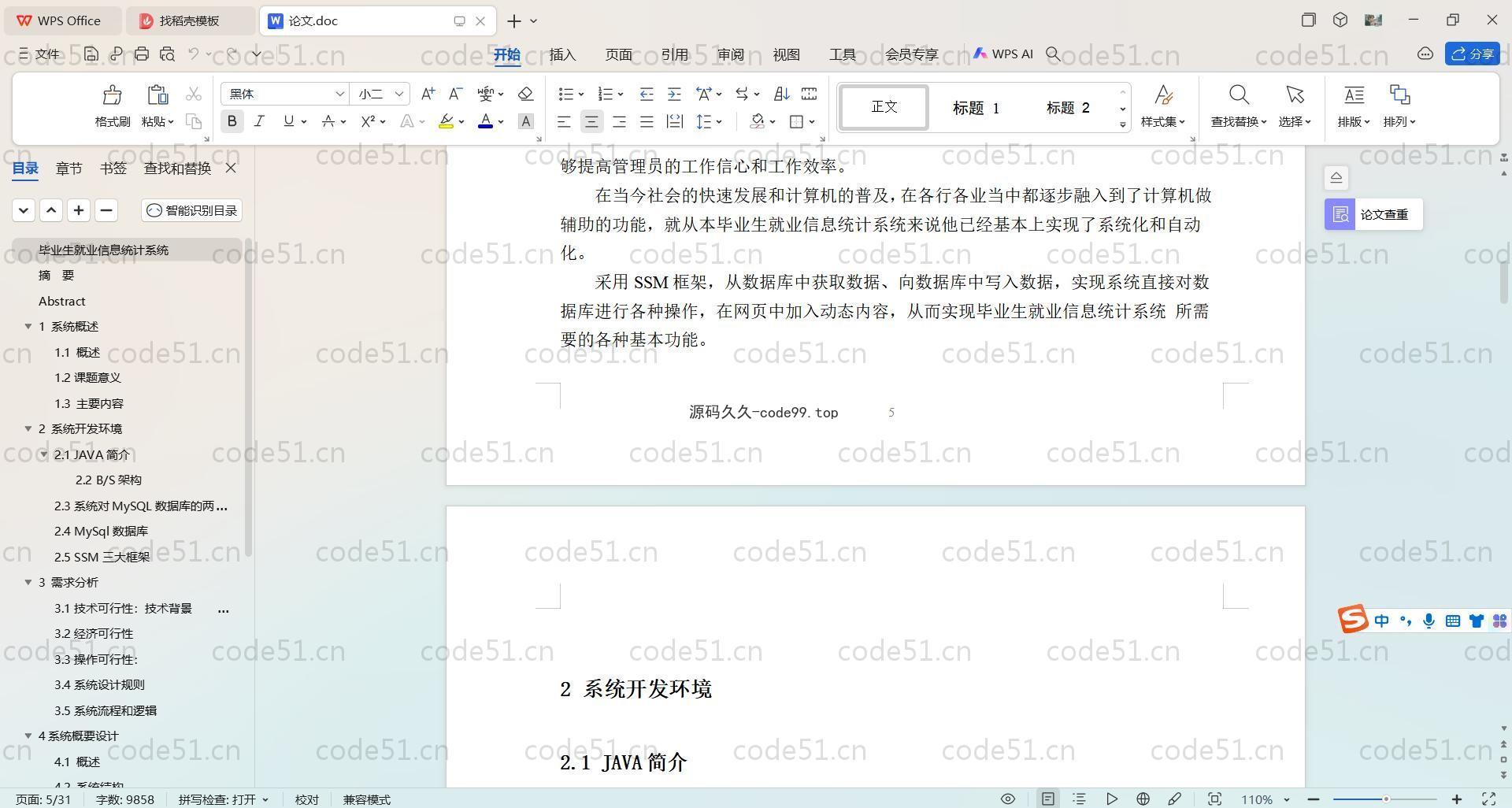Open bullet list dropdown arrow
This screenshot has width=1512, height=808.
click(x=581, y=95)
